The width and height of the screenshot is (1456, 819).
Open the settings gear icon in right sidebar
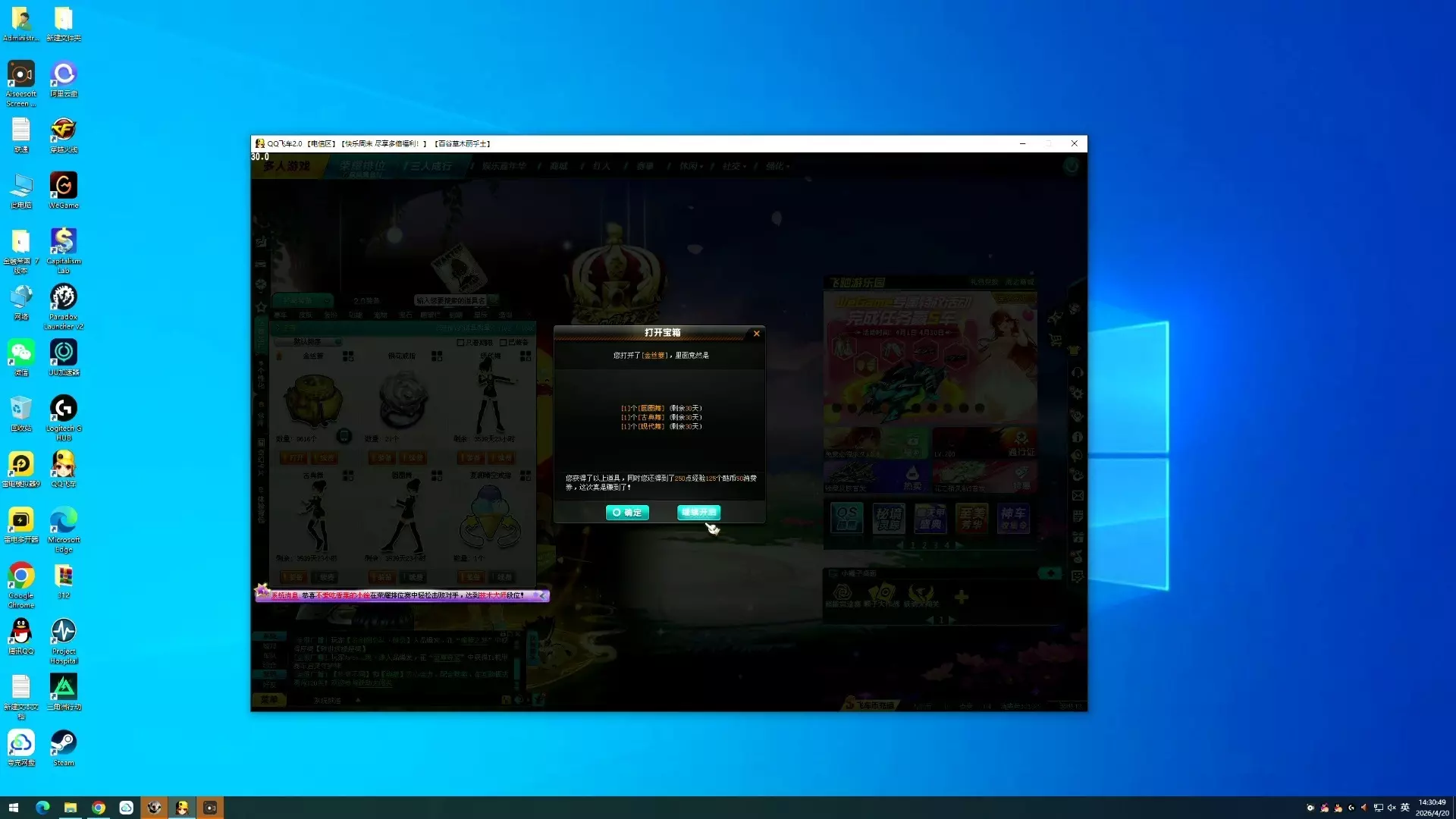[x=1077, y=393]
